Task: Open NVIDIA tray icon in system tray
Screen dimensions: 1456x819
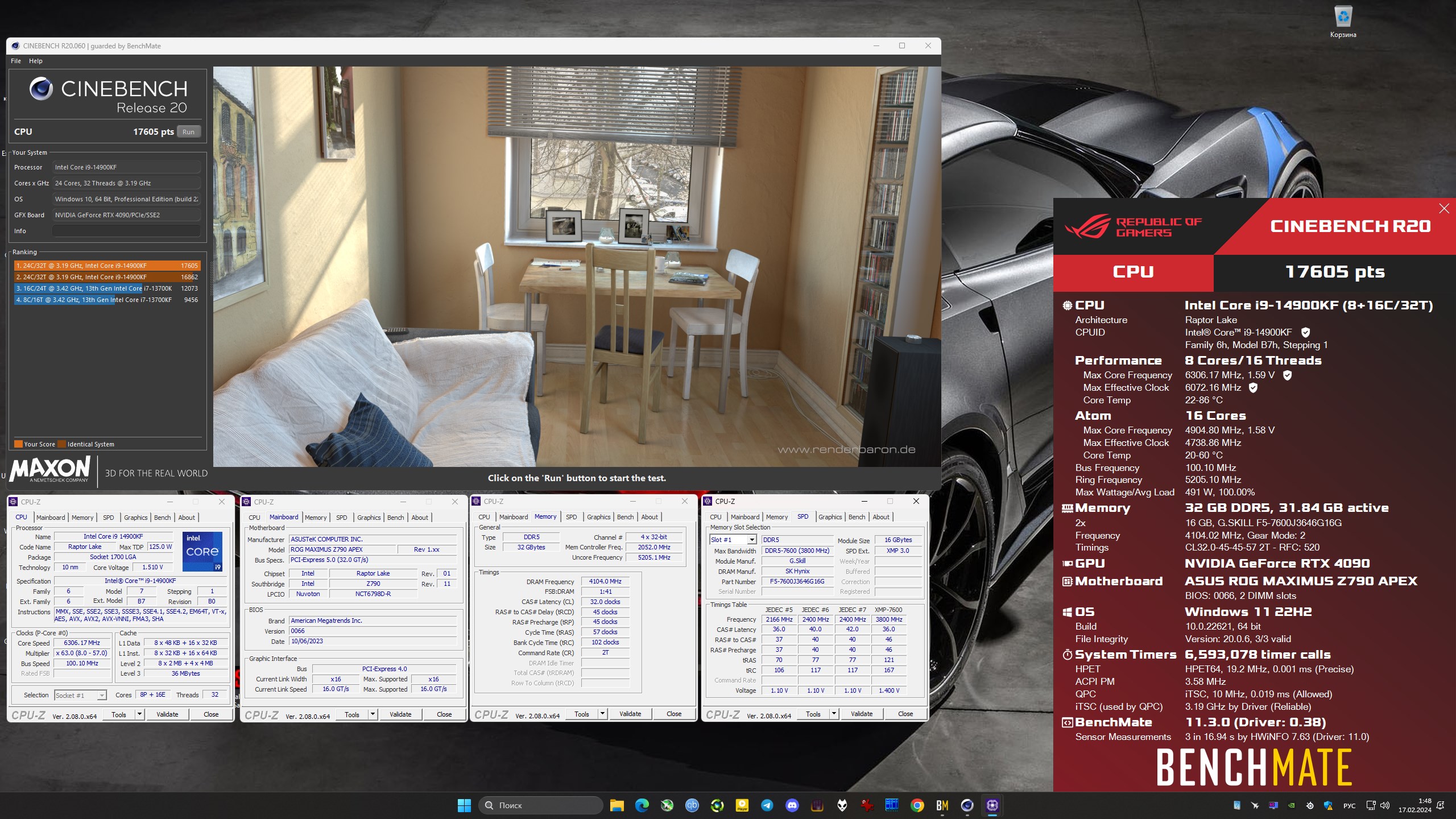Action: coord(1292,805)
